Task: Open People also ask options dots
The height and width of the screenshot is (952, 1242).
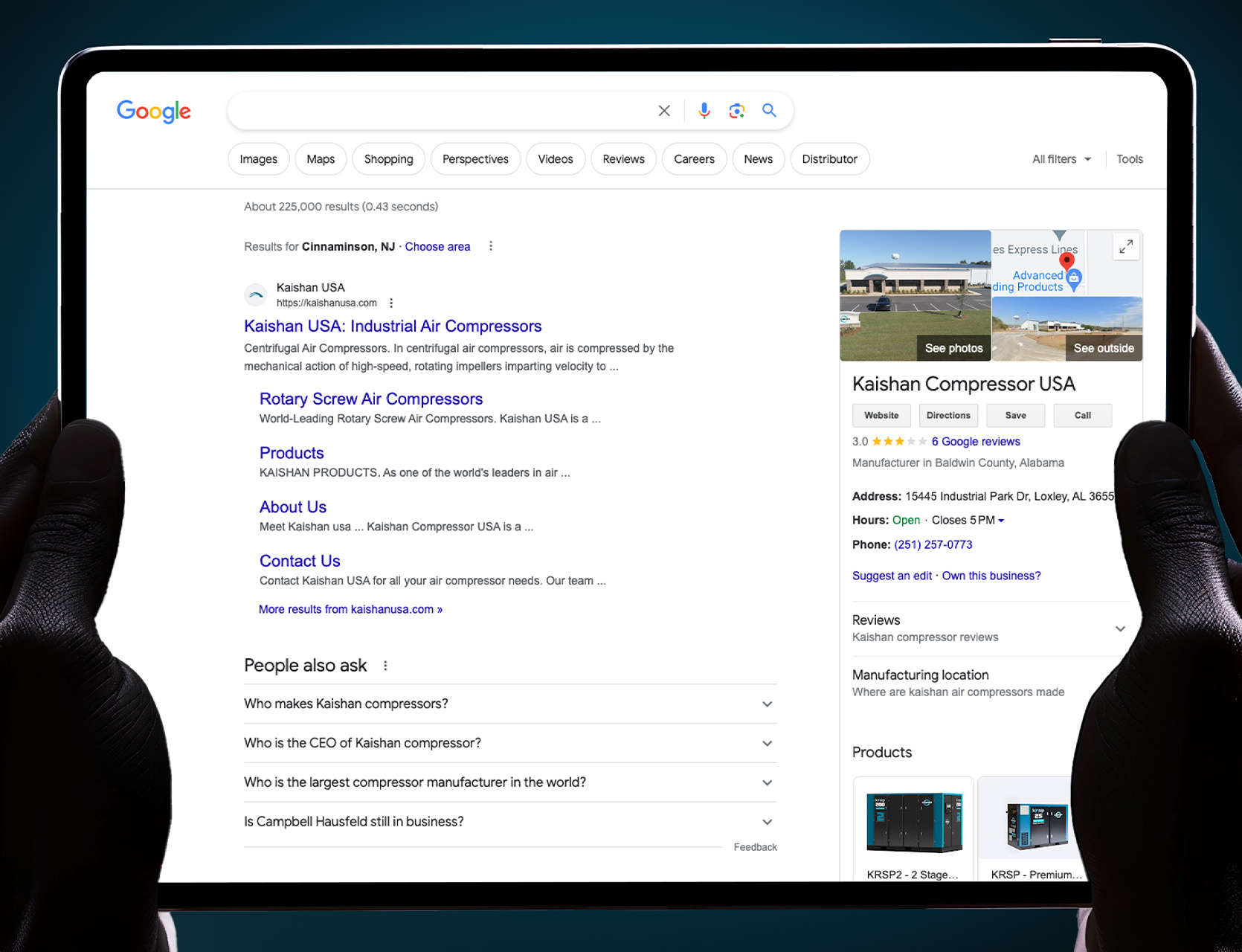Action: [385, 666]
